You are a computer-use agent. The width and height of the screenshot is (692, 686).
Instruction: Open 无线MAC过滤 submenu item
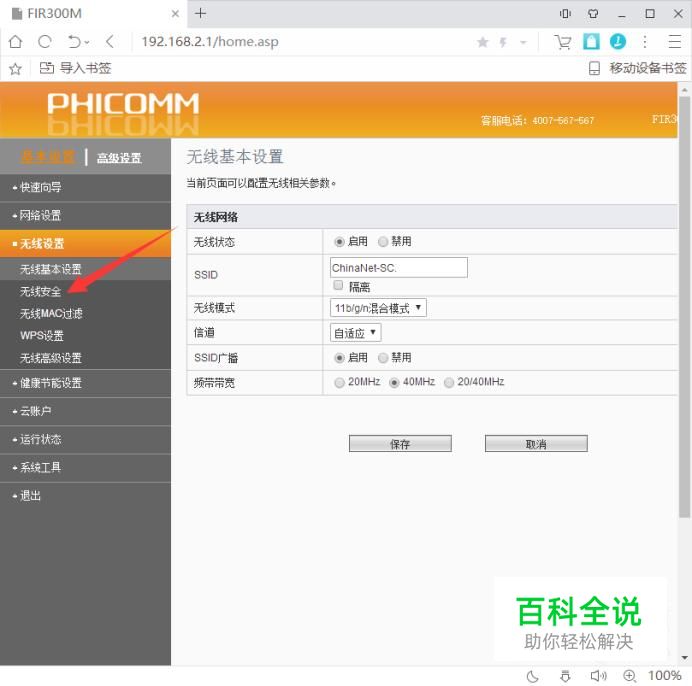click(51, 313)
